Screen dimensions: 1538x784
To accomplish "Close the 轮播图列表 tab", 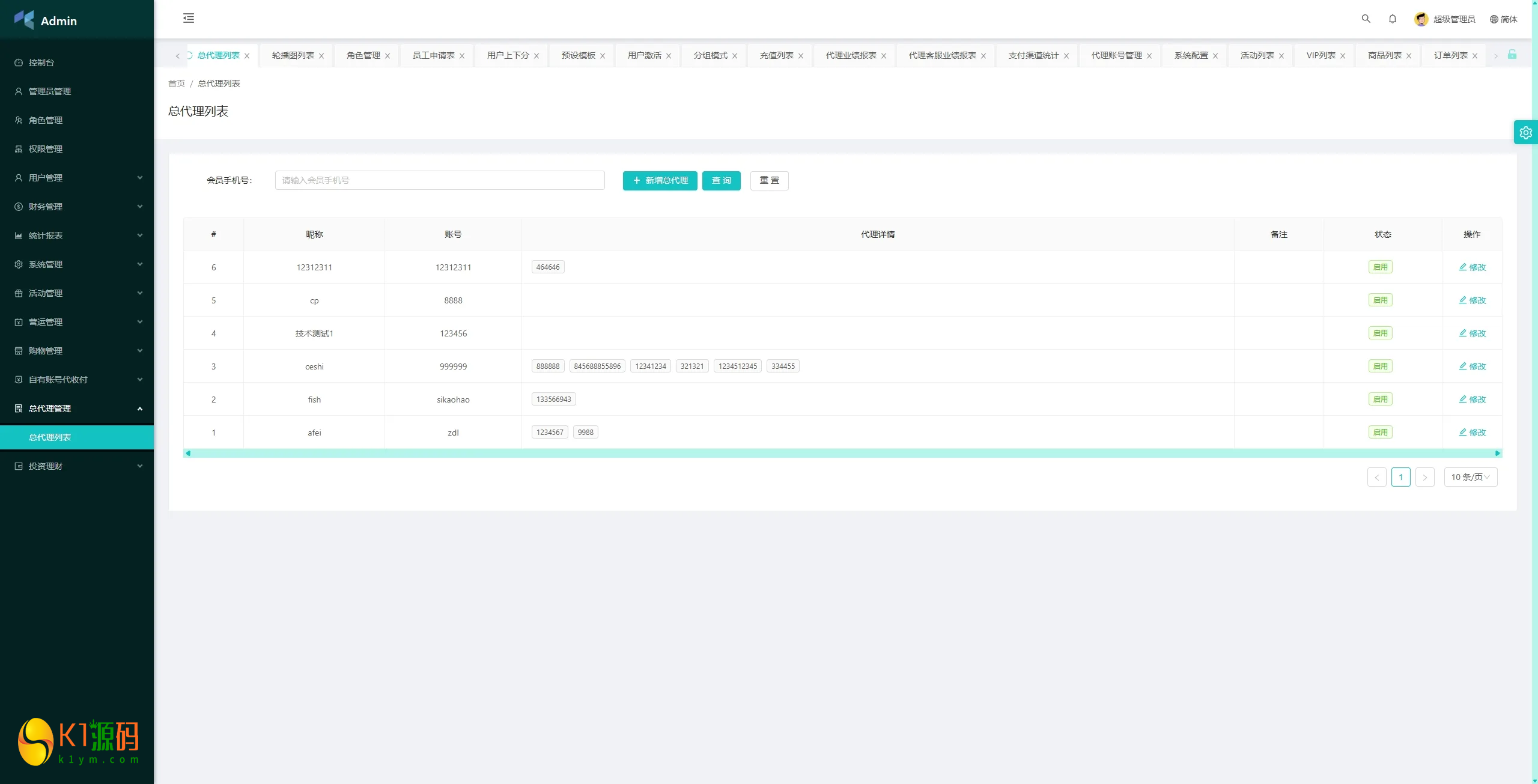I will coord(321,56).
